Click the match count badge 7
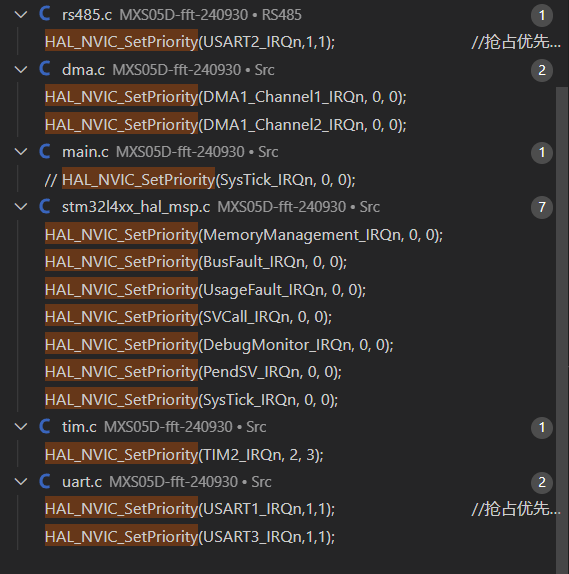 (542, 208)
